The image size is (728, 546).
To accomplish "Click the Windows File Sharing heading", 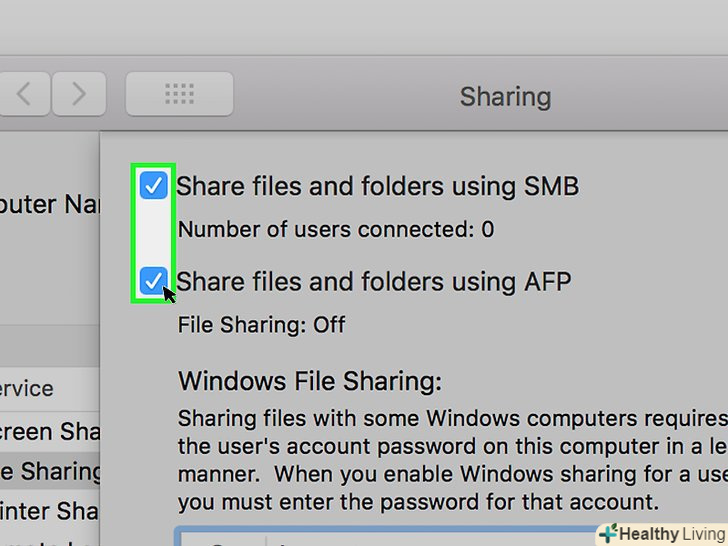I will point(309,381).
